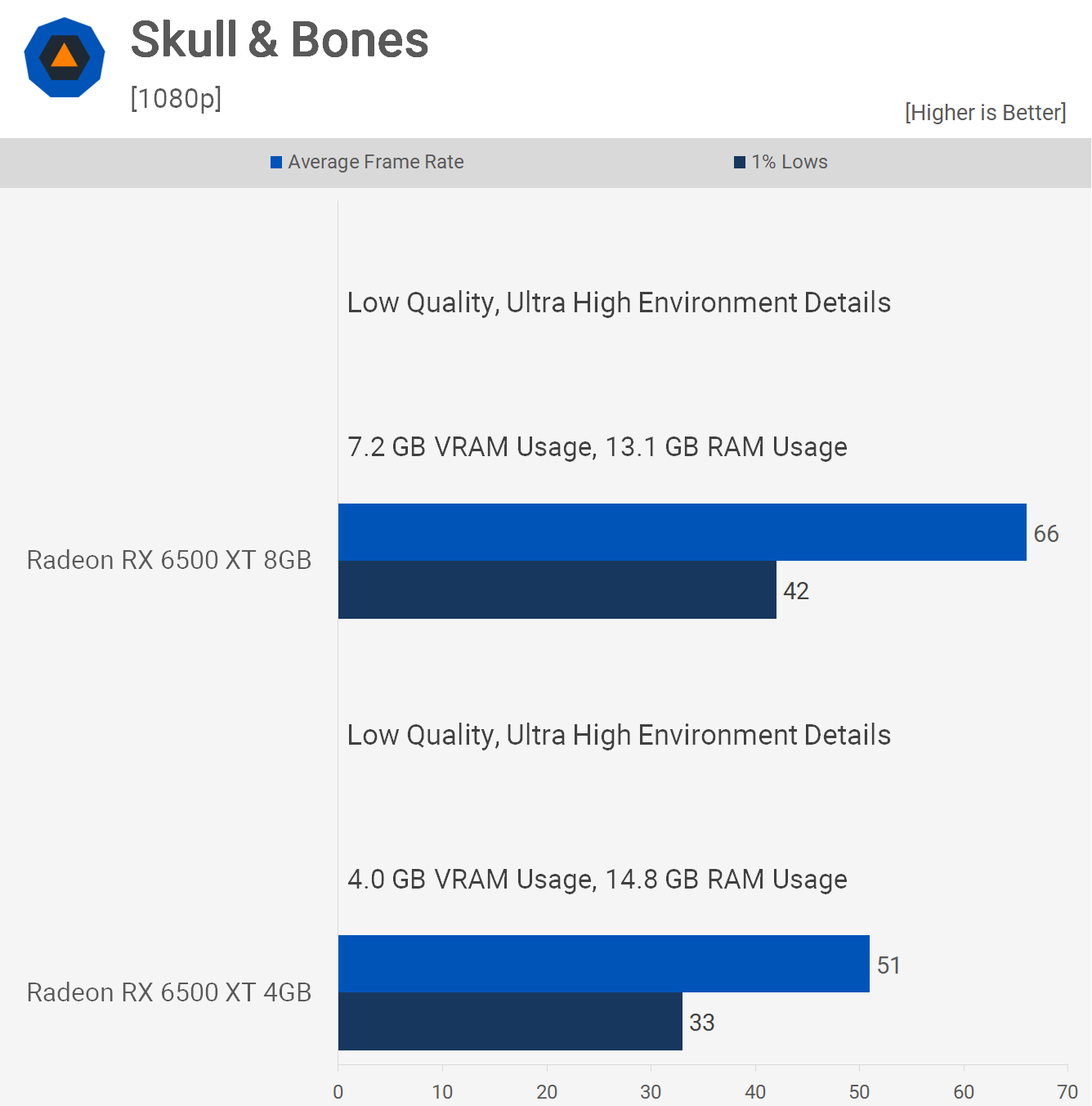Click the [1080p] resolution subtitle
1092x1106 pixels.
coord(176,98)
